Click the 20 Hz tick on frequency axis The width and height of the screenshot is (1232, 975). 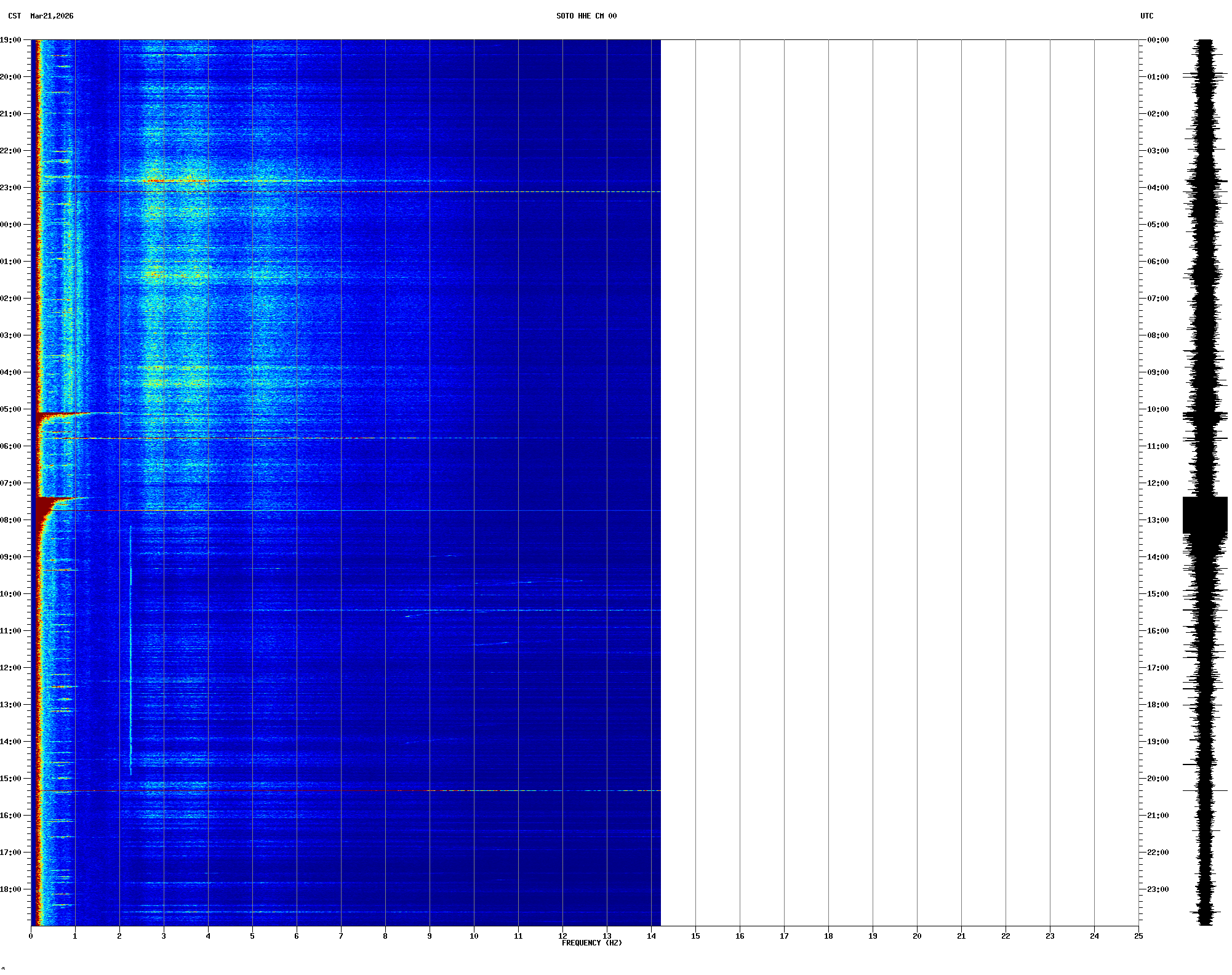click(917, 936)
